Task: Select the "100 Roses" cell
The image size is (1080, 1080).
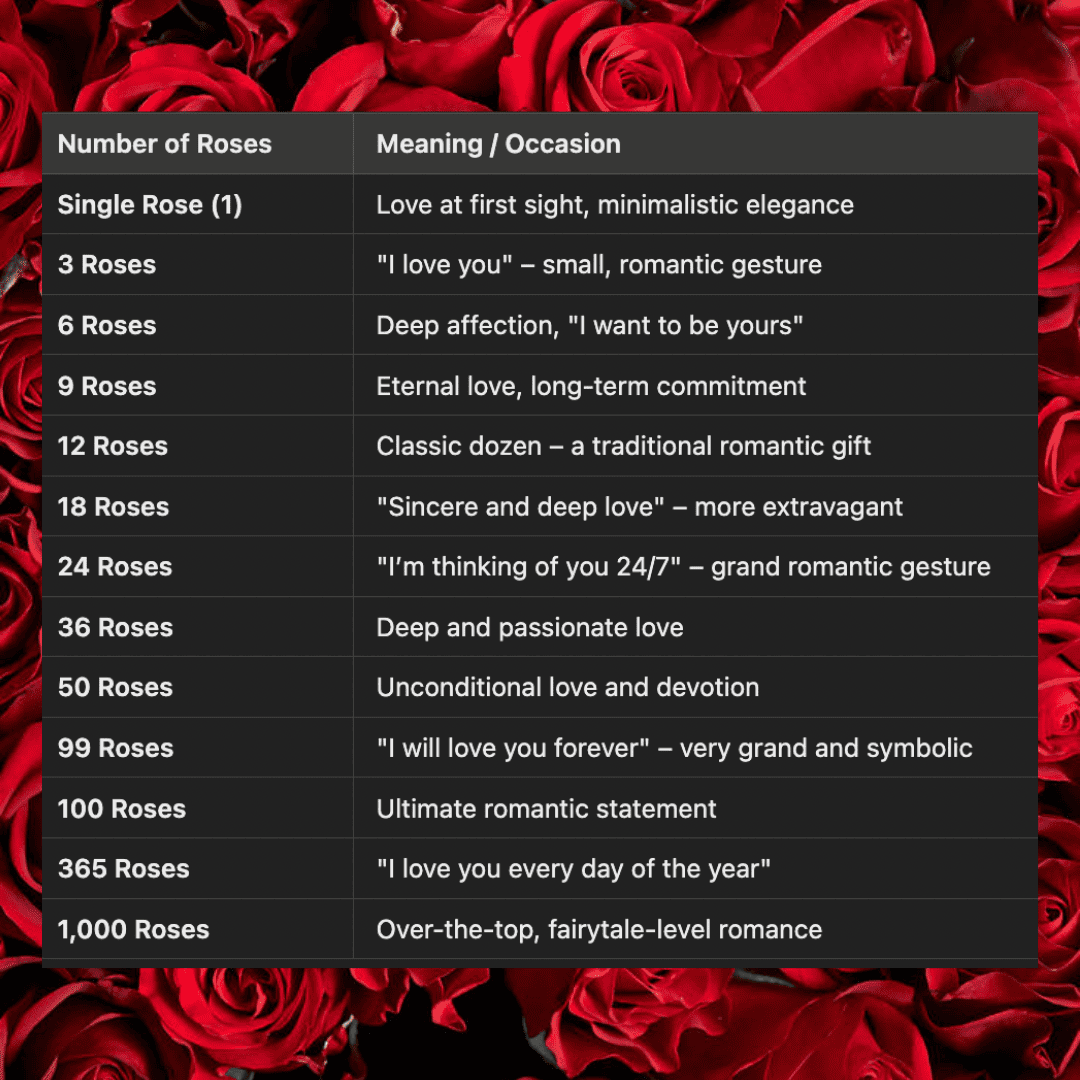Action: [x=122, y=809]
